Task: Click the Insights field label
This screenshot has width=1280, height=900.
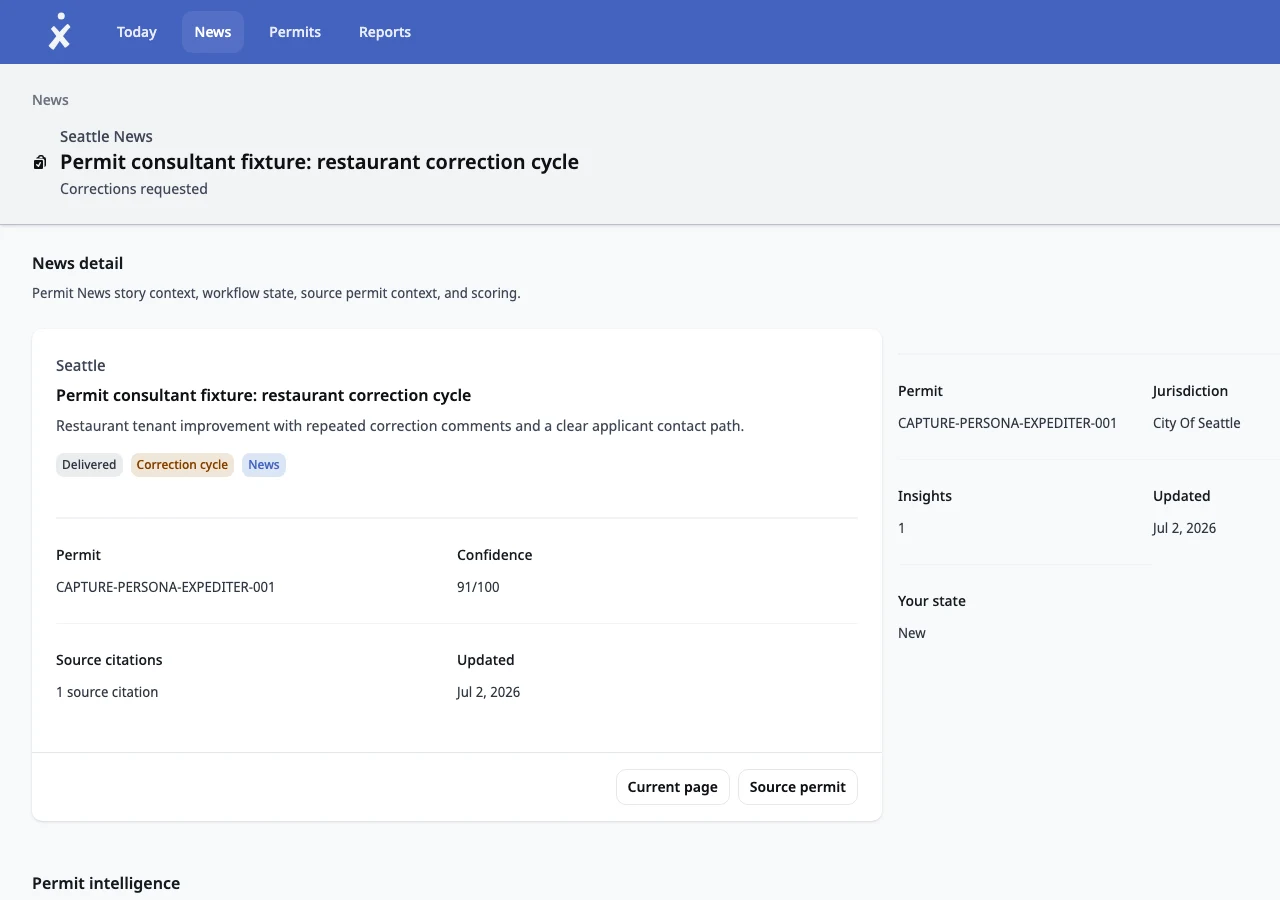Action: coord(925,496)
